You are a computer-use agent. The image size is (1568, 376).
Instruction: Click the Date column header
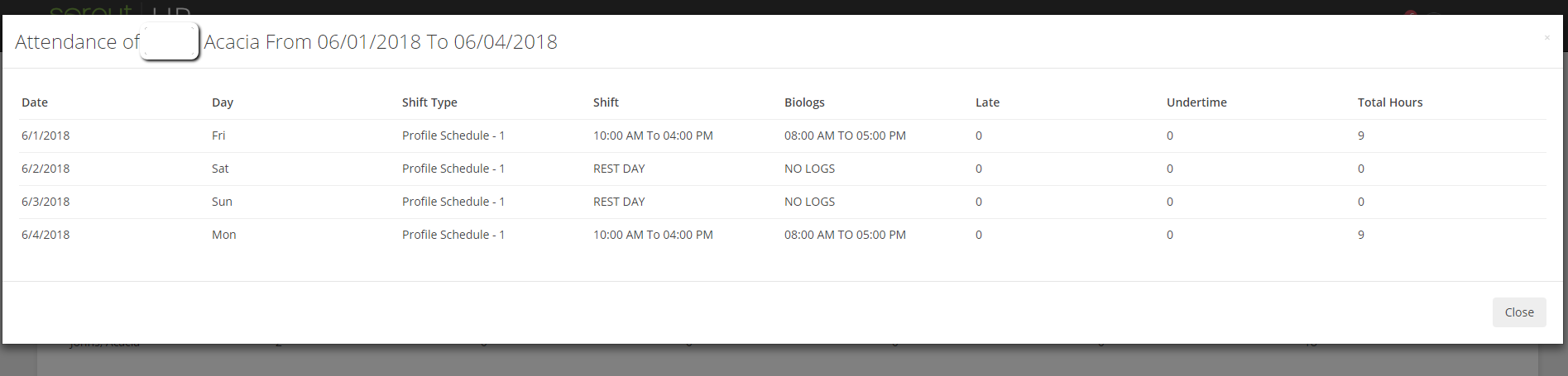[35, 102]
